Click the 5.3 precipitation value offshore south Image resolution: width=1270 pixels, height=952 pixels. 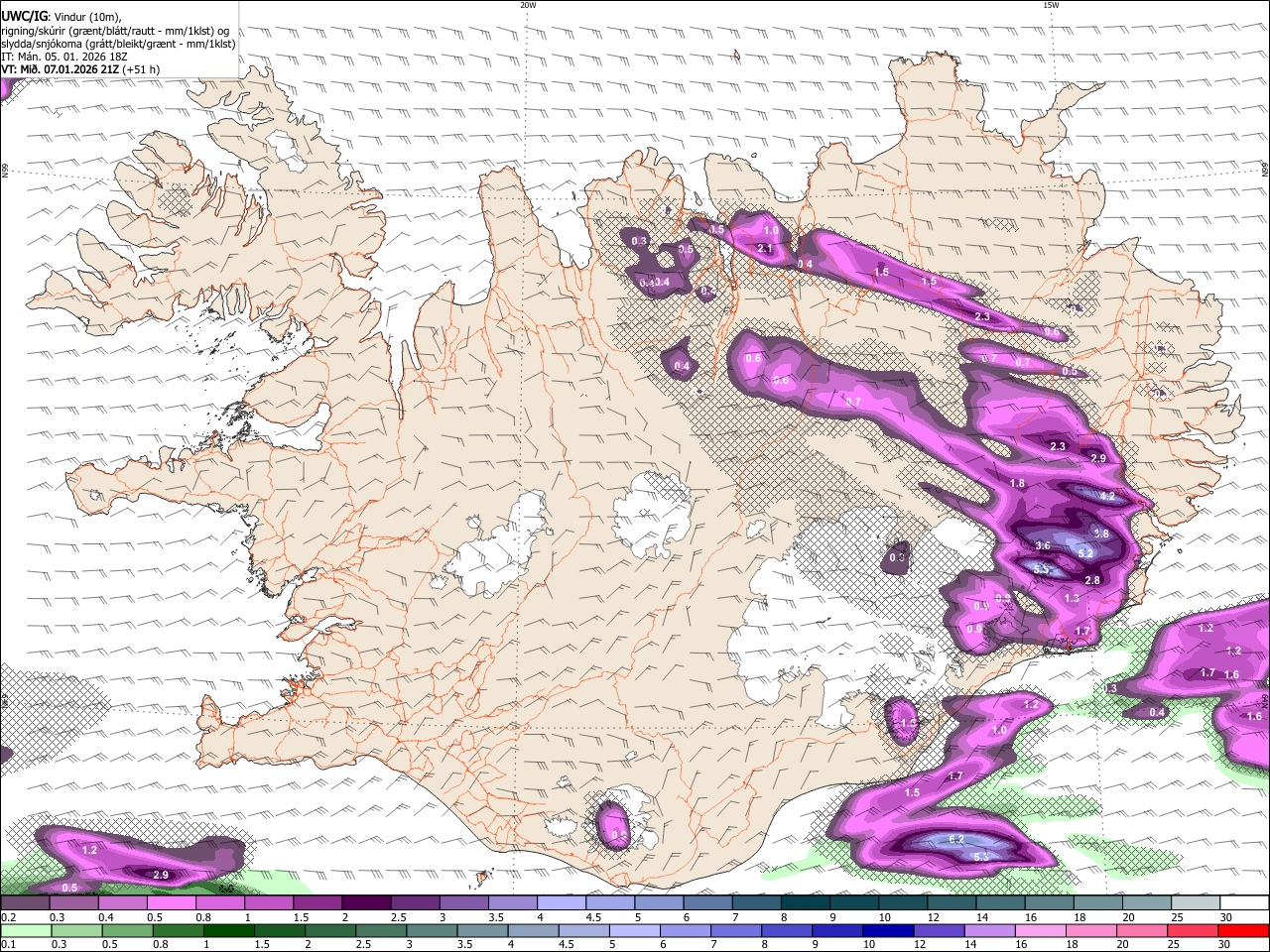(980, 856)
